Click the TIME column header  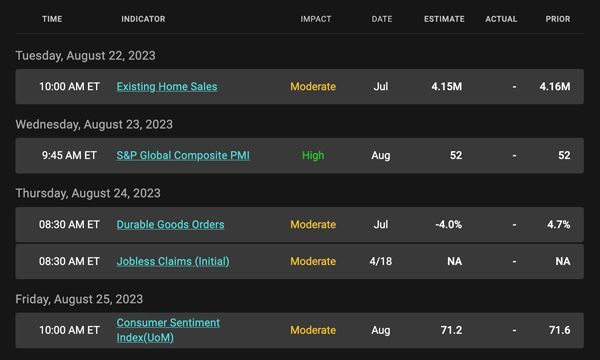click(x=52, y=19)
